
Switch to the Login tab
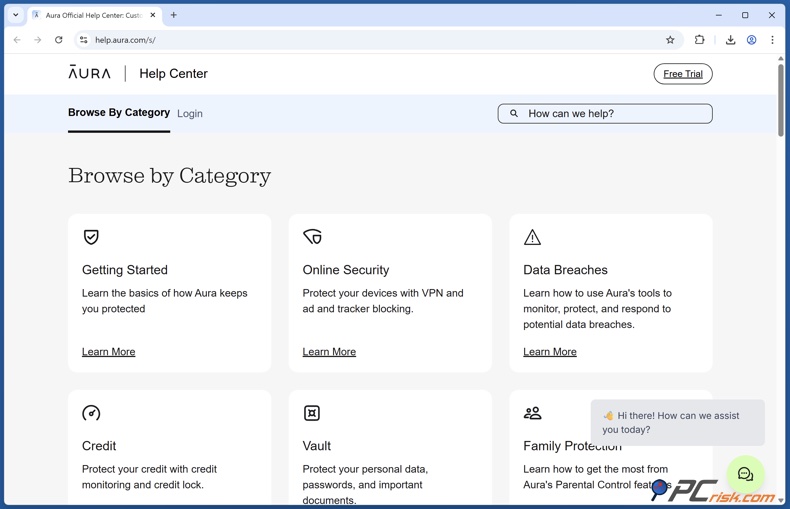tap(190, 114)
